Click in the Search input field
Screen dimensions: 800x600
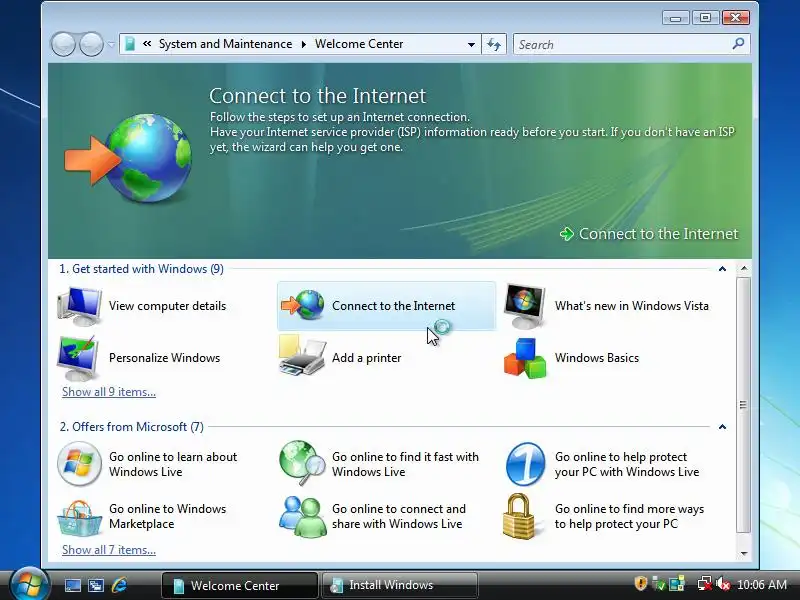coord(622,44)
